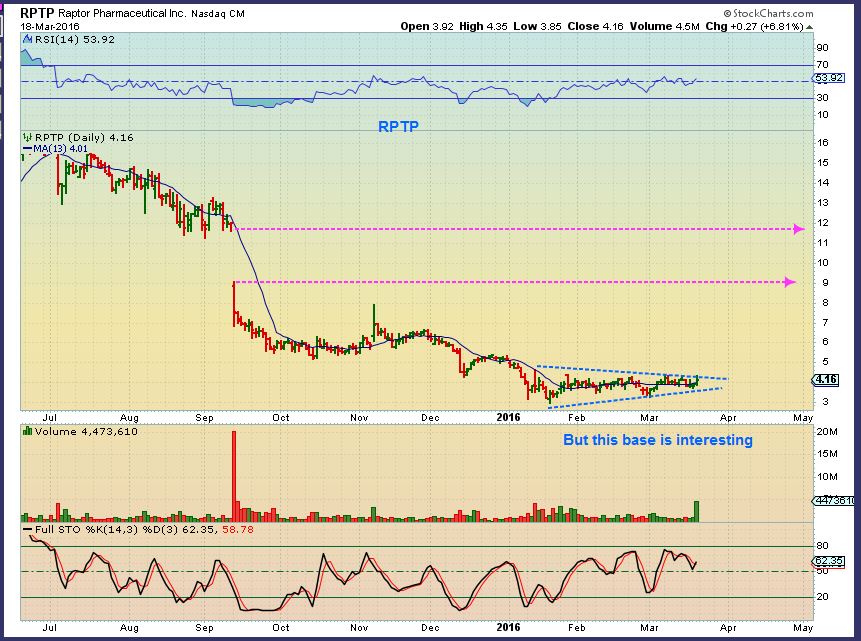Click 2016 on the price panel date axis

tap(508, 417)
